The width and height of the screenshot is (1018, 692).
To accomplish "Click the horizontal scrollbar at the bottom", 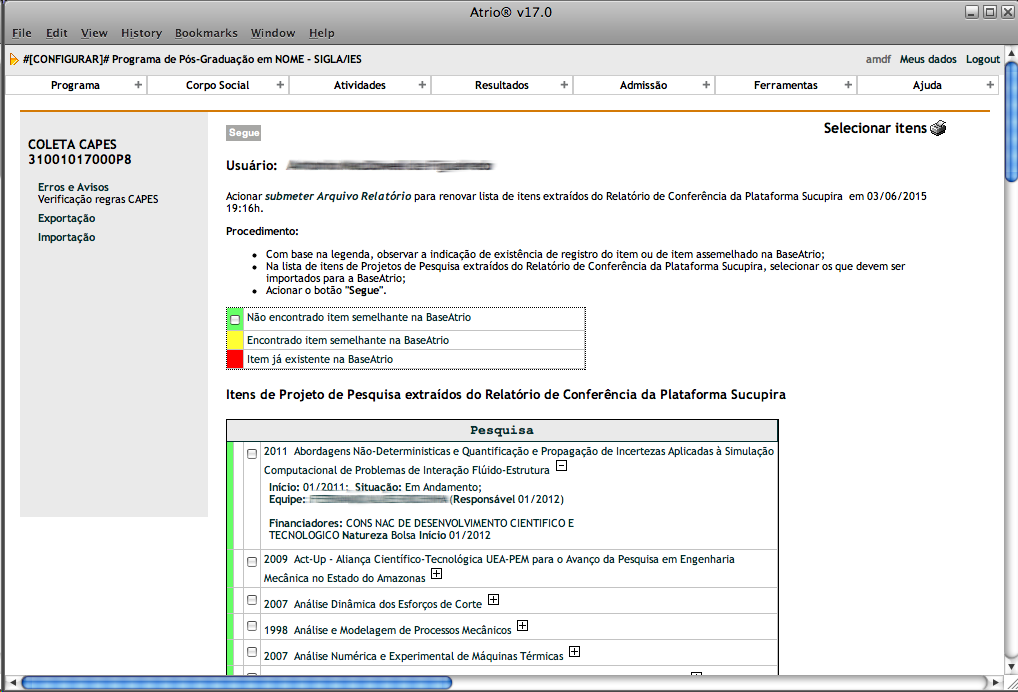I will pyautogui.click(x=500, y=683).
